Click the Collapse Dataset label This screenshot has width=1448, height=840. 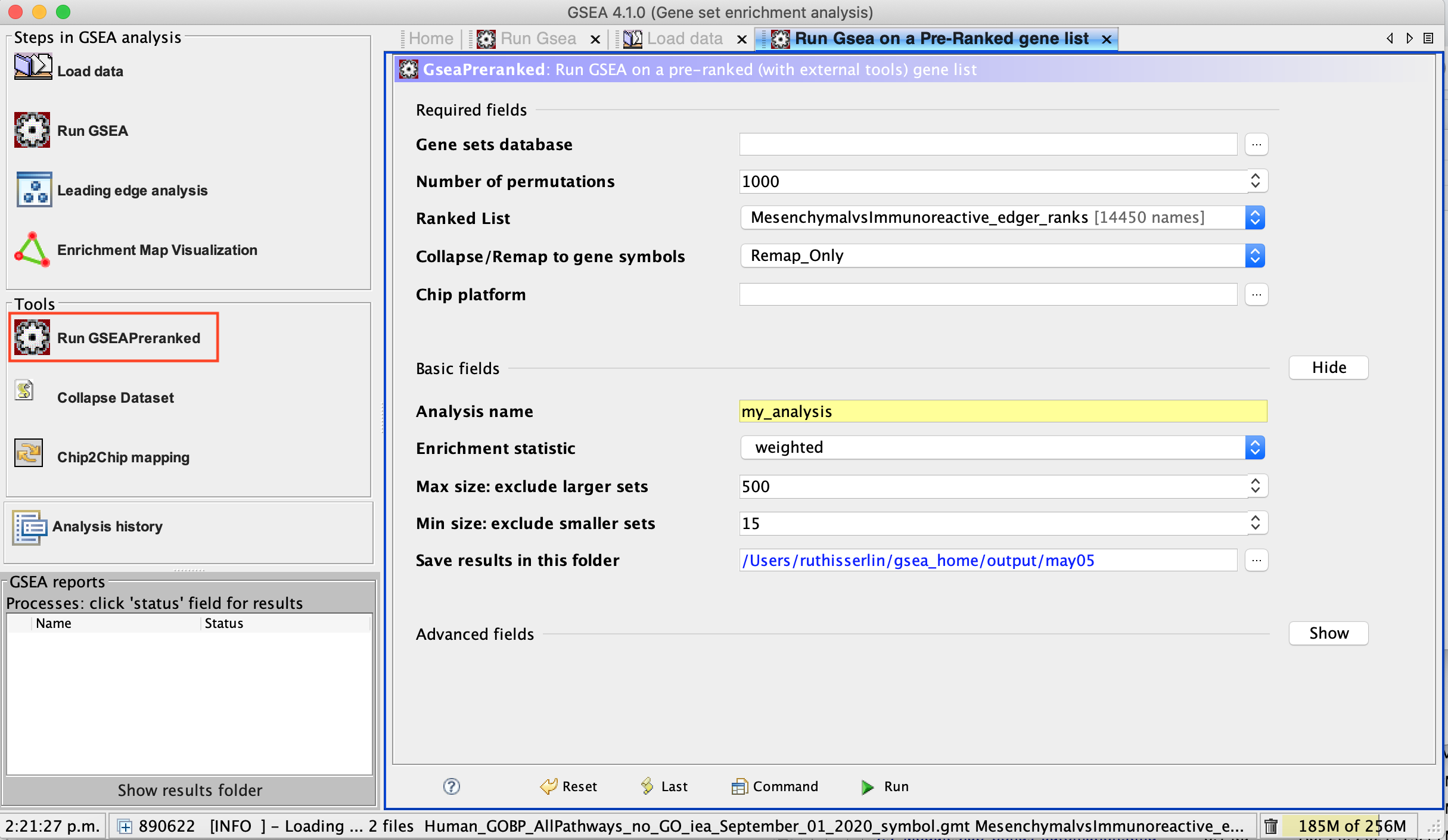coord(116,397)
